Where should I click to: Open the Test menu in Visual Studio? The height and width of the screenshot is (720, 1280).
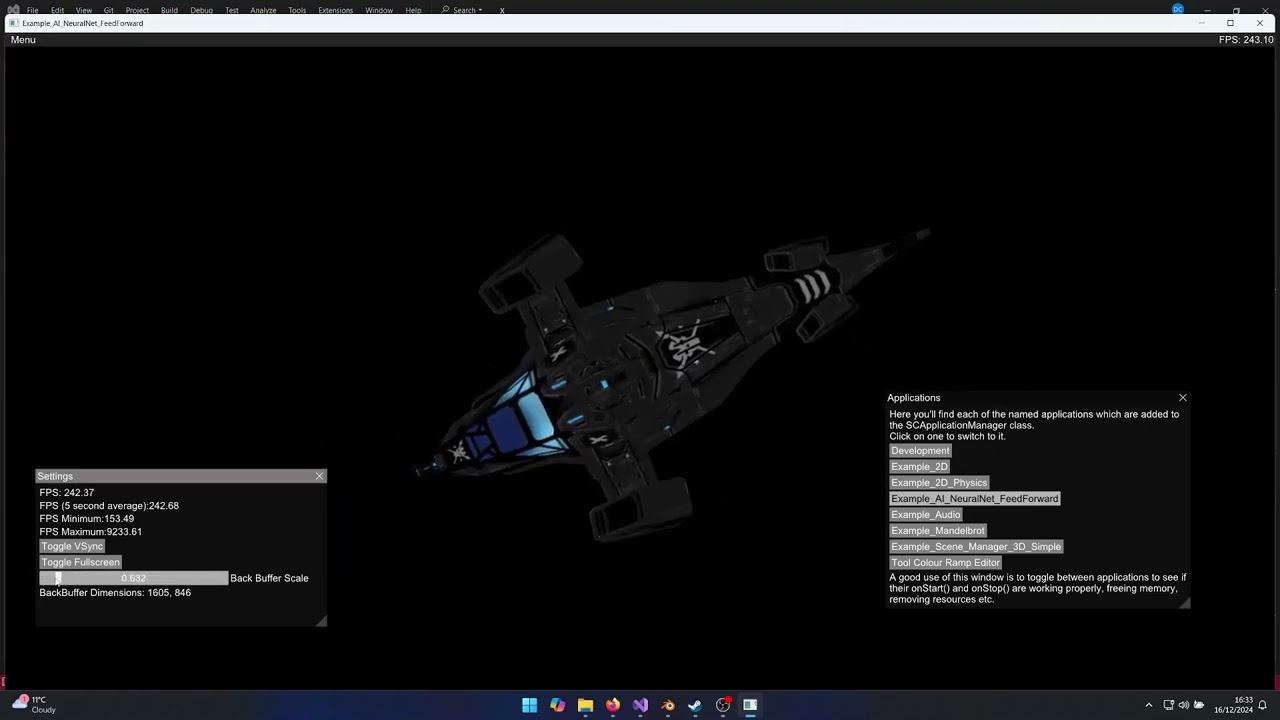click(231, 10)
